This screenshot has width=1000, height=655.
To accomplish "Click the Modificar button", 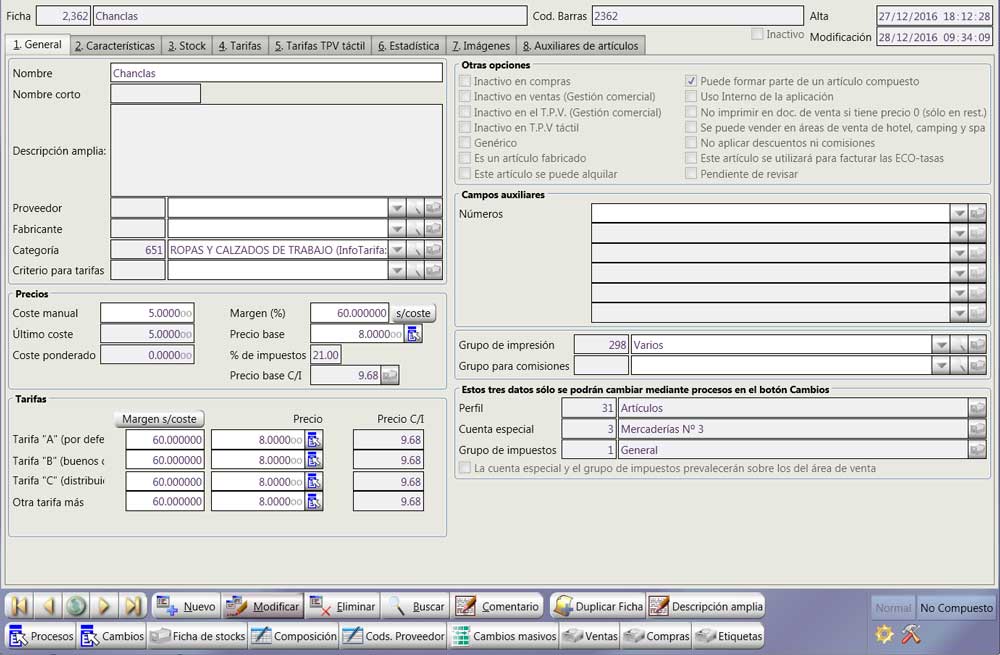I will [x=262, y=607].
